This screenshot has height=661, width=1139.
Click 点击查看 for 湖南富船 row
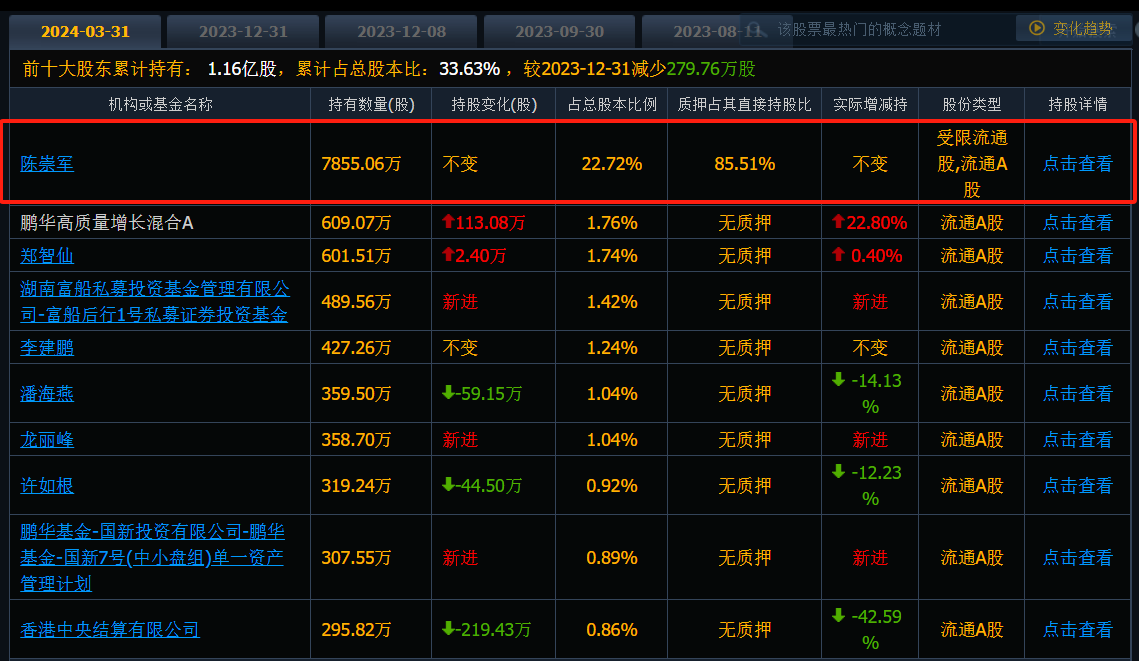pos(1077,301)
